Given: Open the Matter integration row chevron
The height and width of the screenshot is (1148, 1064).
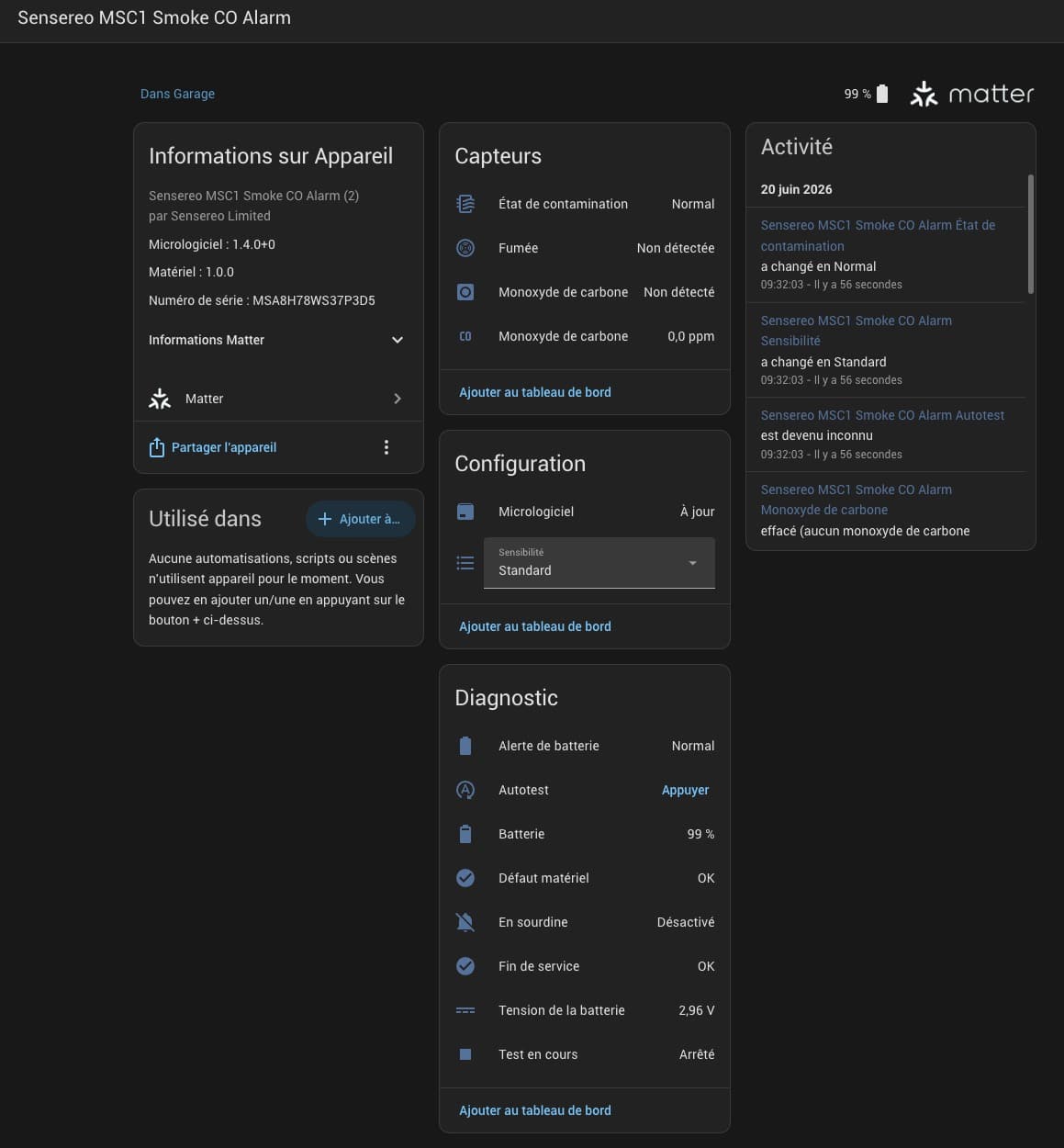Looking at the screenshot, I should pyautogui.click(x=398, y=399).
